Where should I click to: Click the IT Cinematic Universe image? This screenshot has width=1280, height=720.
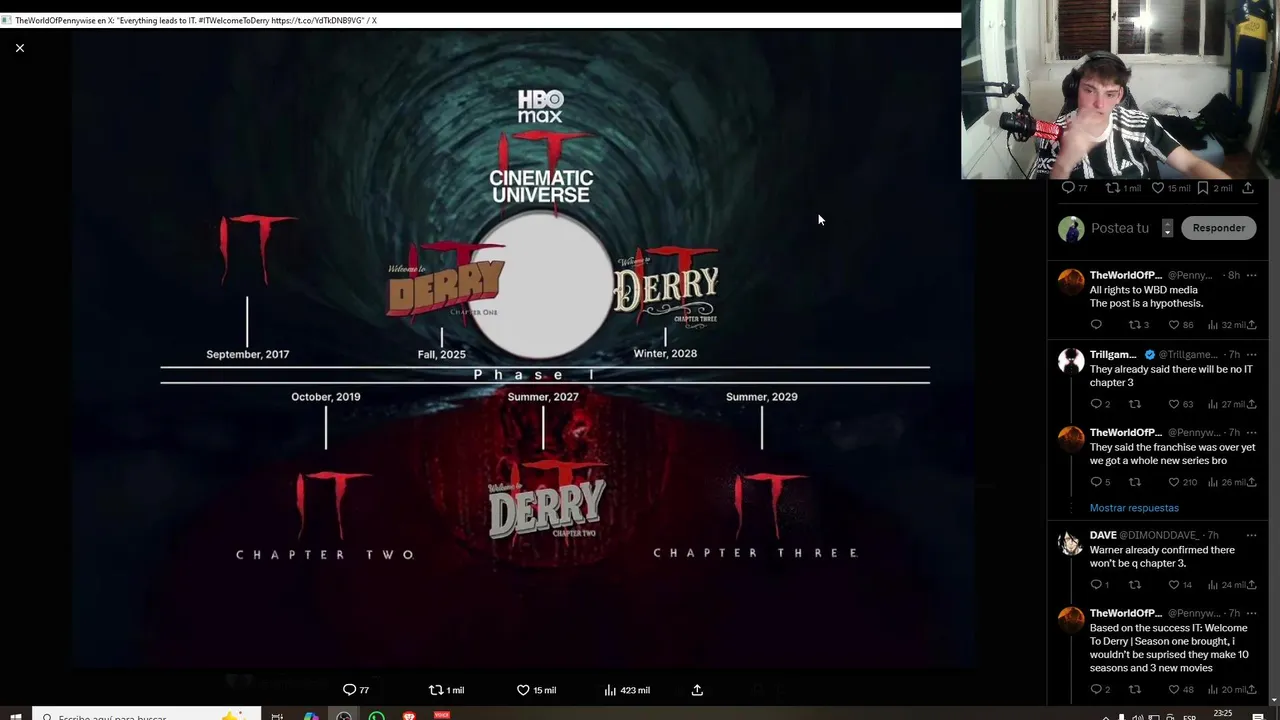[x=522, y=348]
